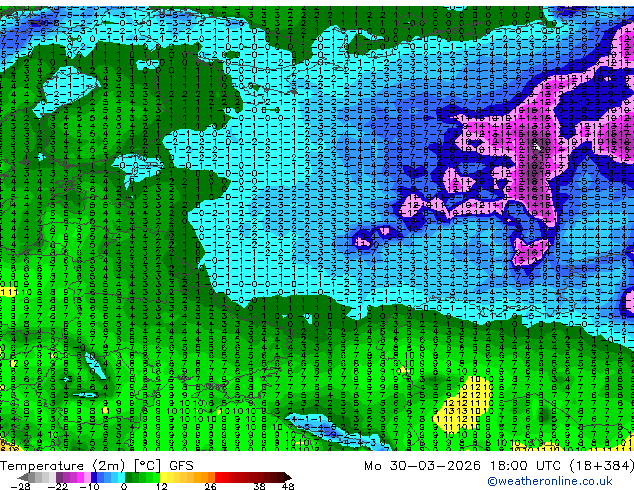634x490 pixels.
Task: Click the -22 legend label
Action: [x=58, y=486]
